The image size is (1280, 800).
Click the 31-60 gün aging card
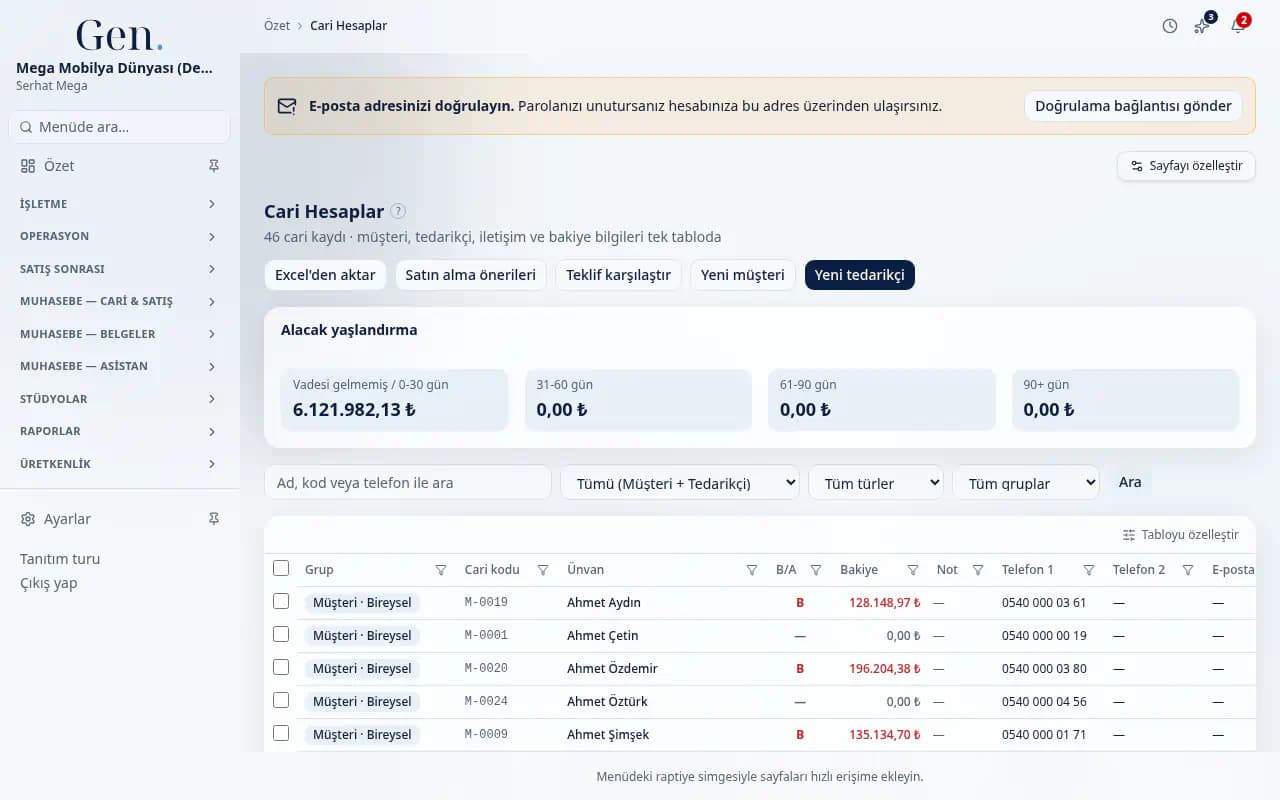[638, 400]
